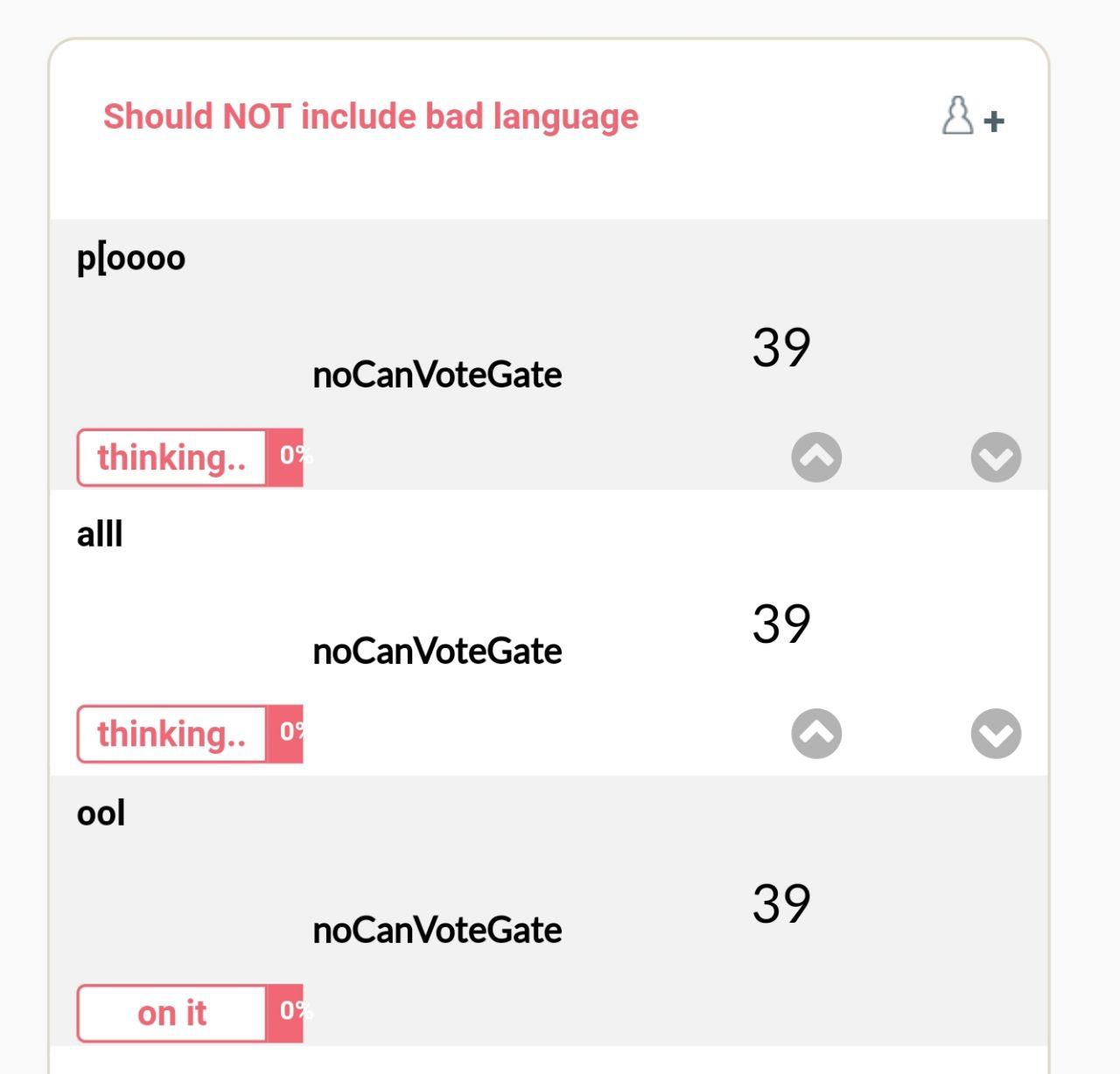Click the 39 score on p[oooo

(x=781, y=347)
